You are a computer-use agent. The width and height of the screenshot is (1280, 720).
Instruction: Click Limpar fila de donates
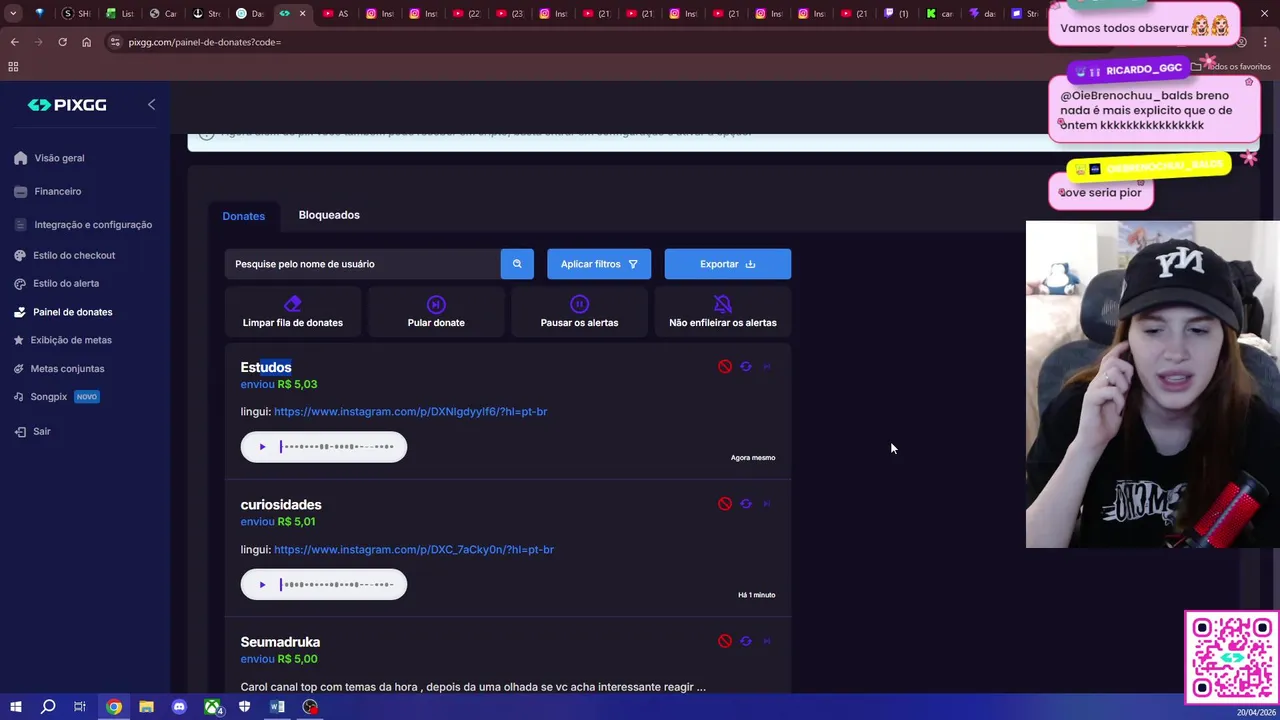(293, 312)
